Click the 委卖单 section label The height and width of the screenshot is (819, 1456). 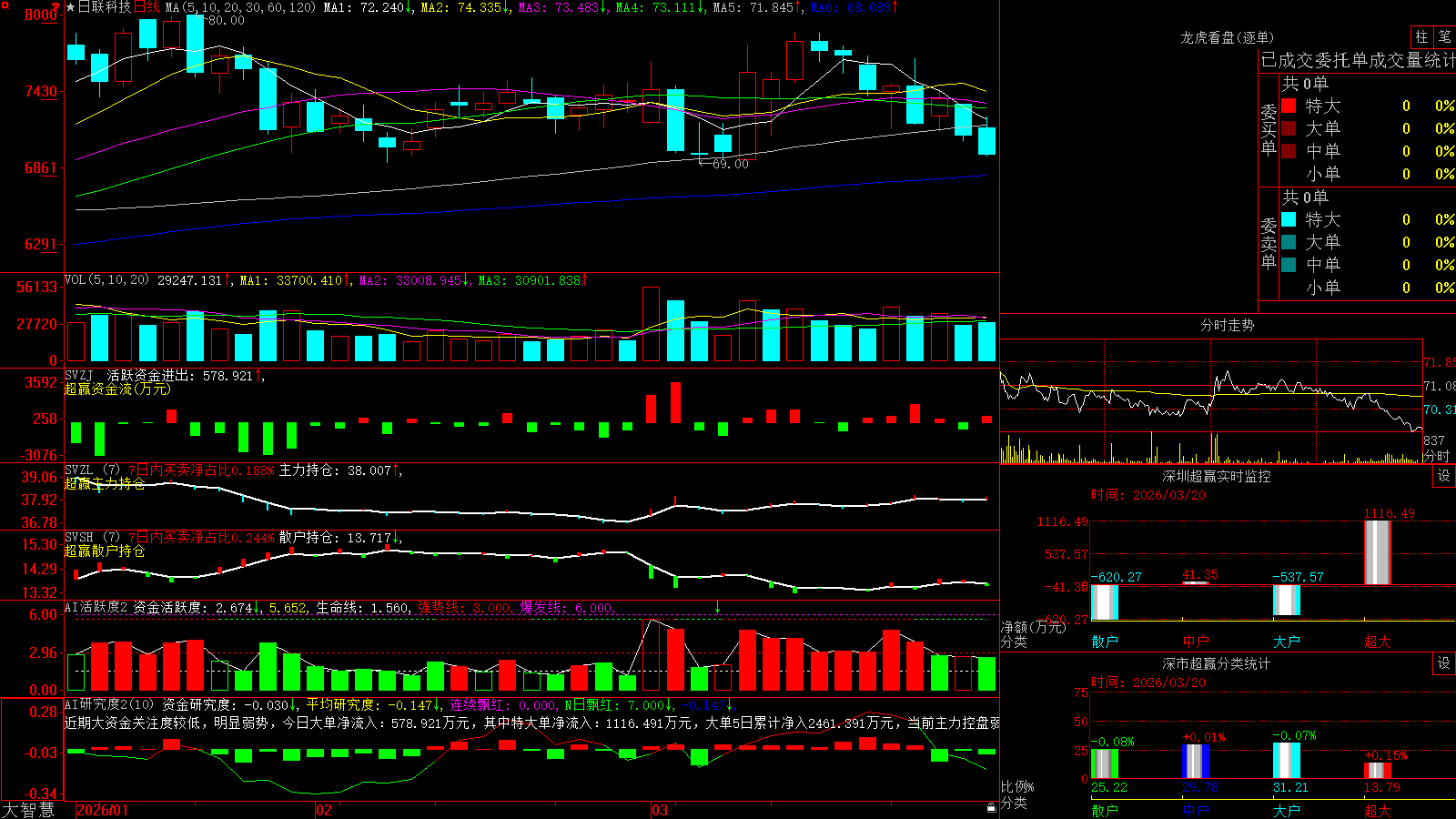click(1269, 243)
